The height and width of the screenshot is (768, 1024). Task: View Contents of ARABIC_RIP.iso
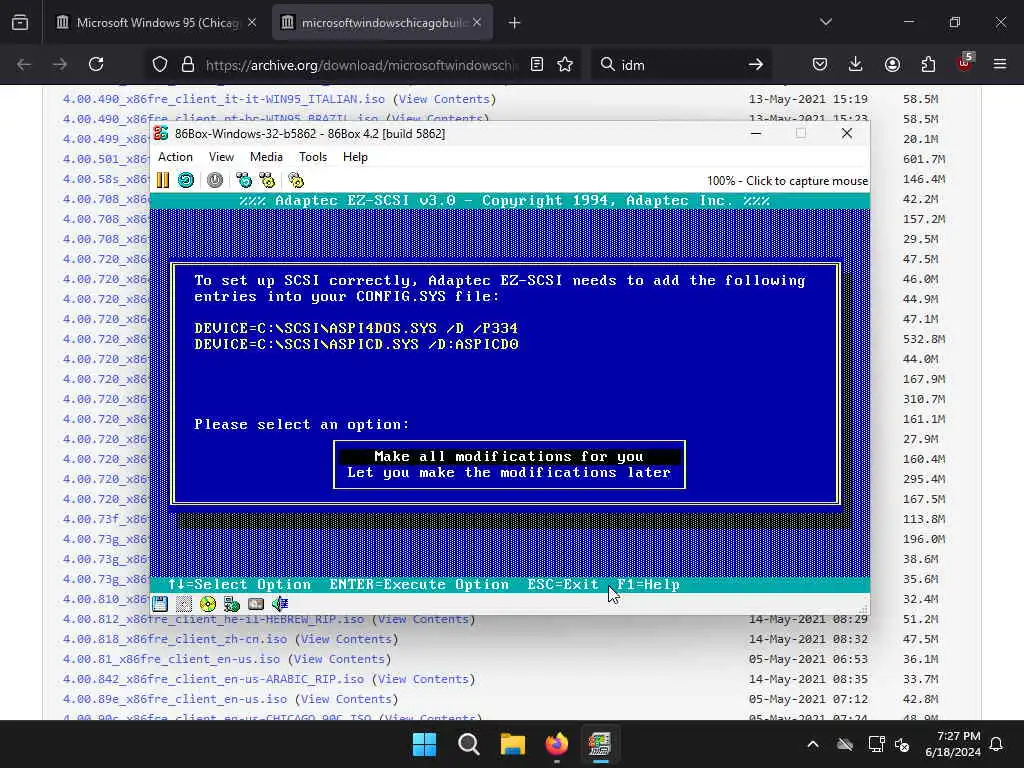click(x=423, y=679)
